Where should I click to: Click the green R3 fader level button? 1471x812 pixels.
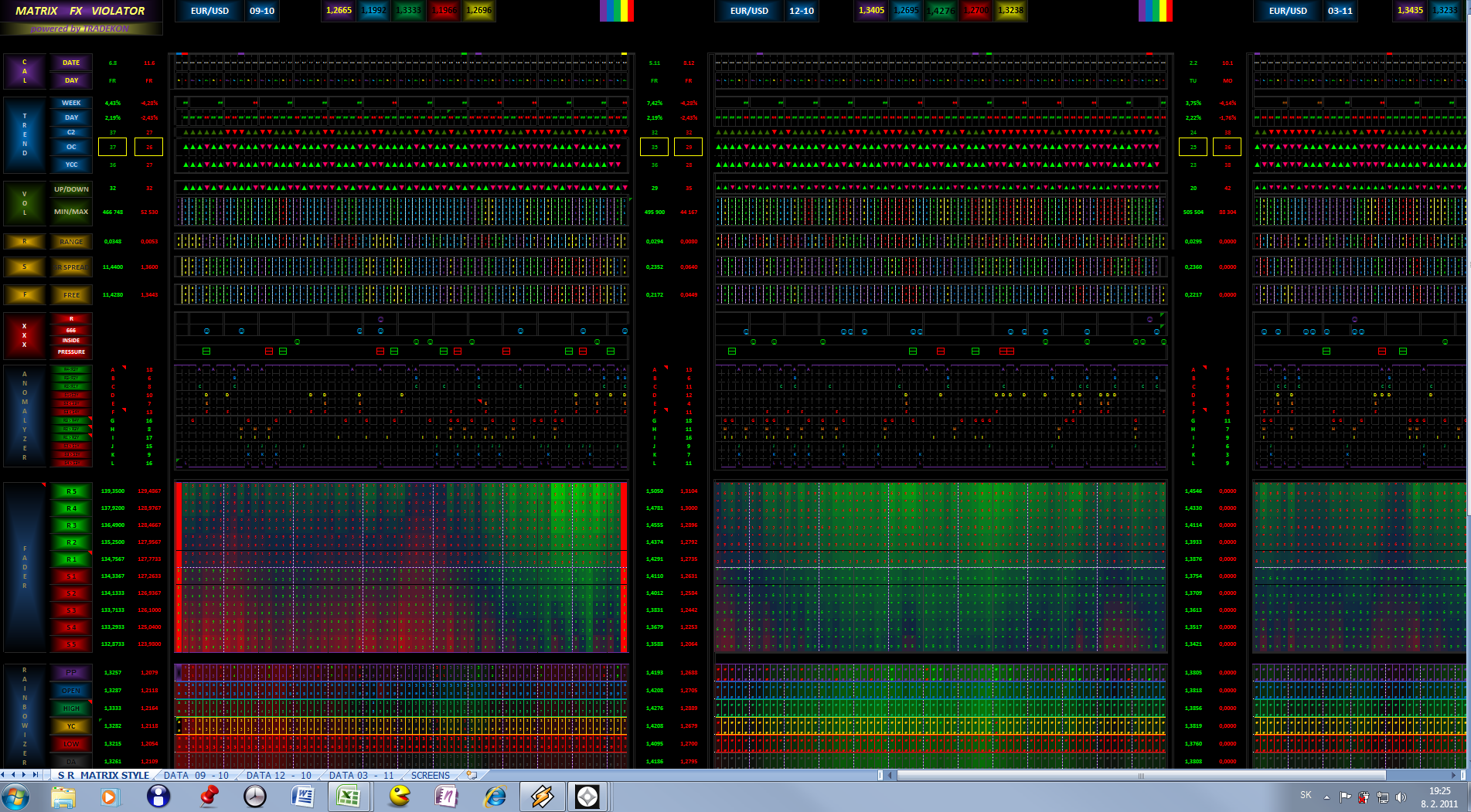point(71,525)
